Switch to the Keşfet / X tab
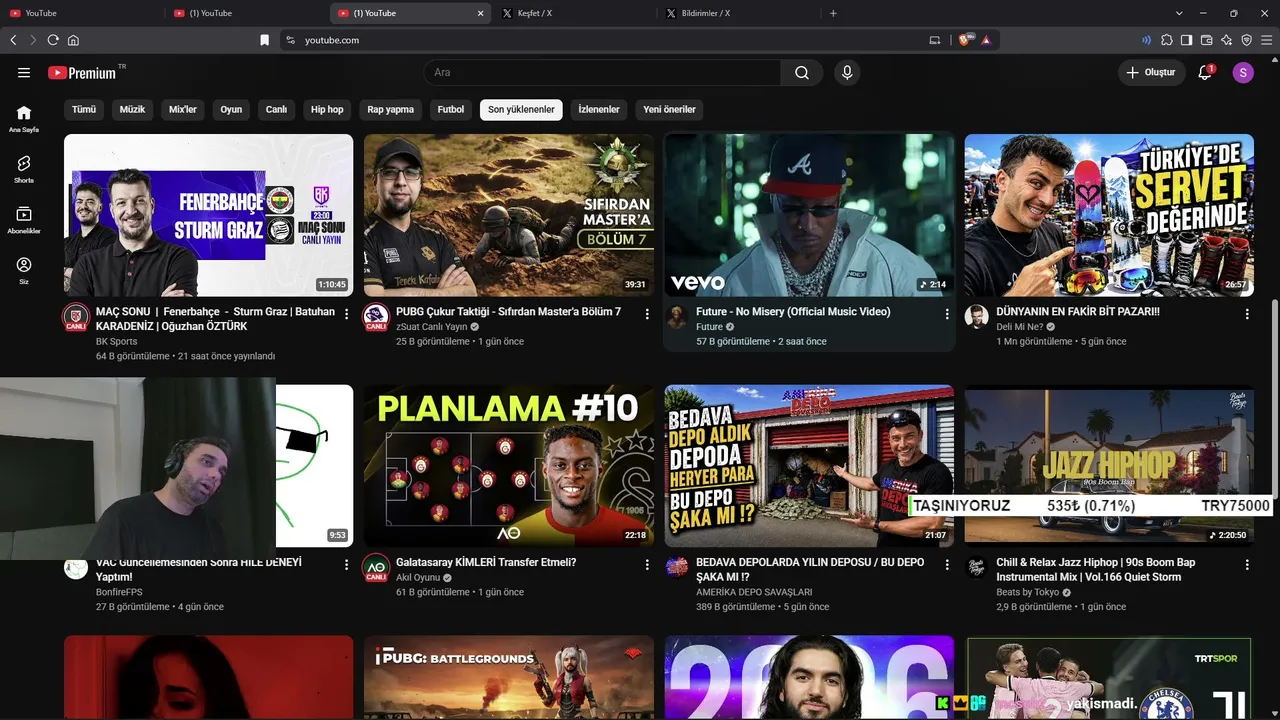This screenshot has height=720, width=1280. [x=575, y=13]
